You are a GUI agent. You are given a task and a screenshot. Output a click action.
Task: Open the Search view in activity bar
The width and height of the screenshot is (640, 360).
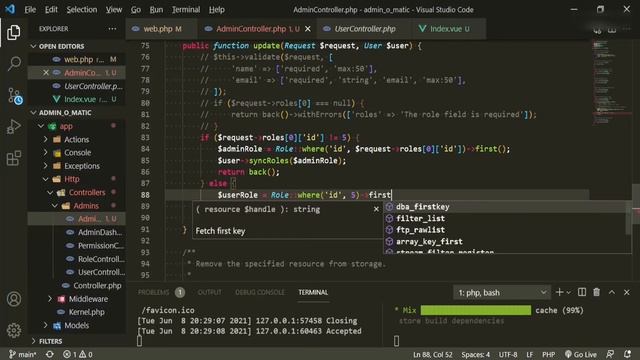[14, 63]
